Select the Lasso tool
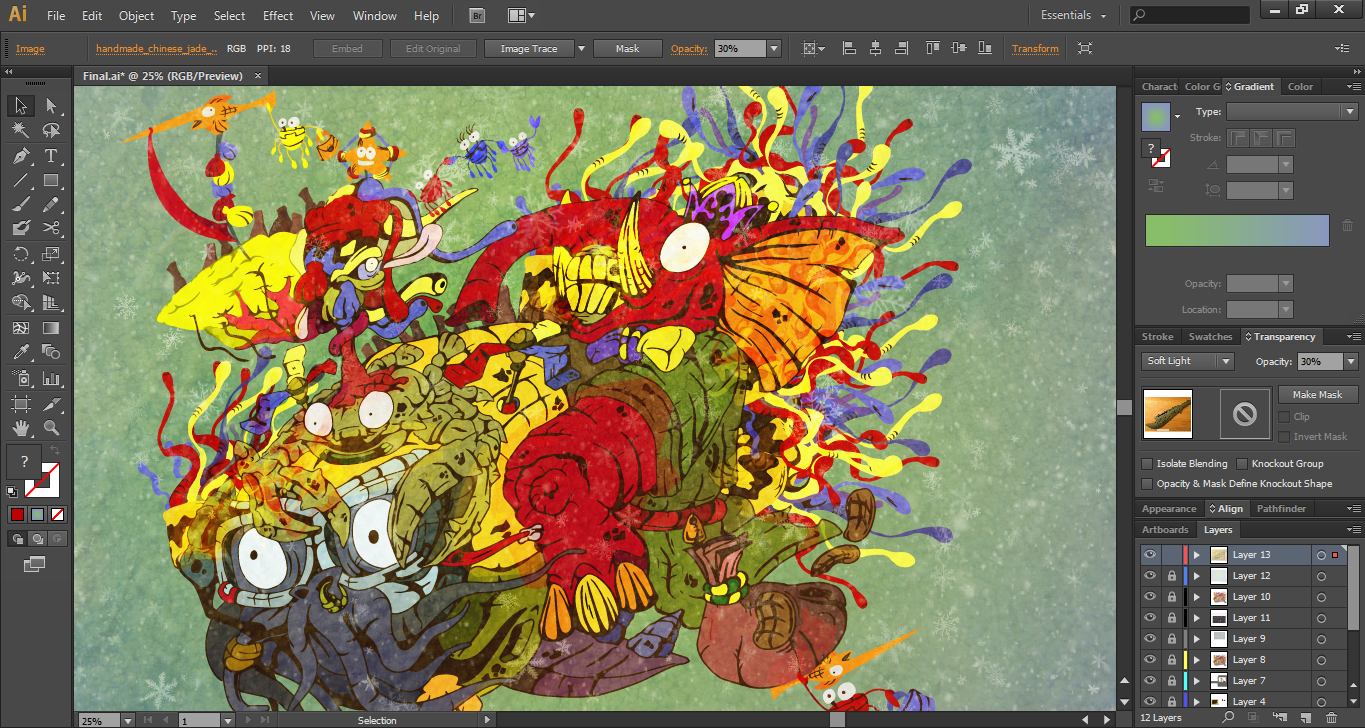Screen dimensions: 1365x728 (51, 130)
